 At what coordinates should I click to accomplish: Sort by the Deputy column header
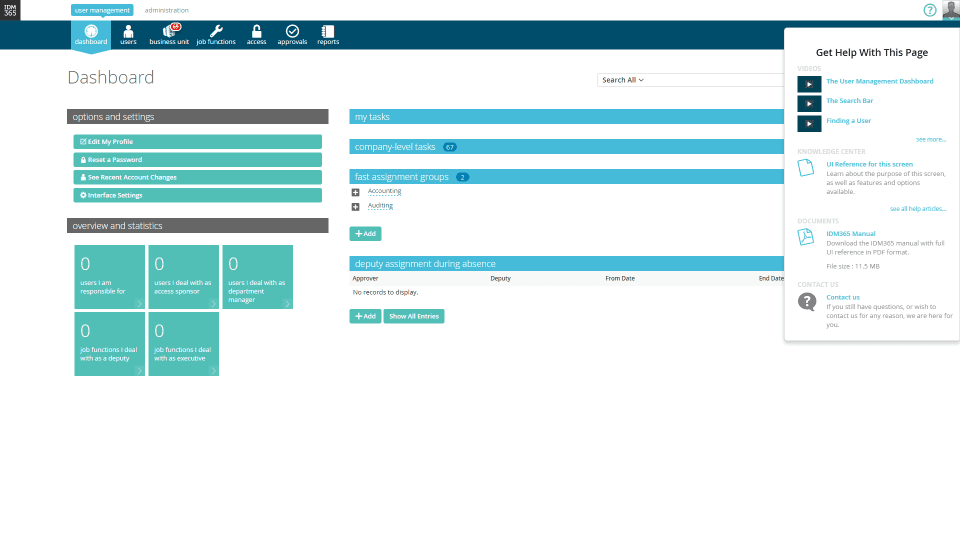500,279
